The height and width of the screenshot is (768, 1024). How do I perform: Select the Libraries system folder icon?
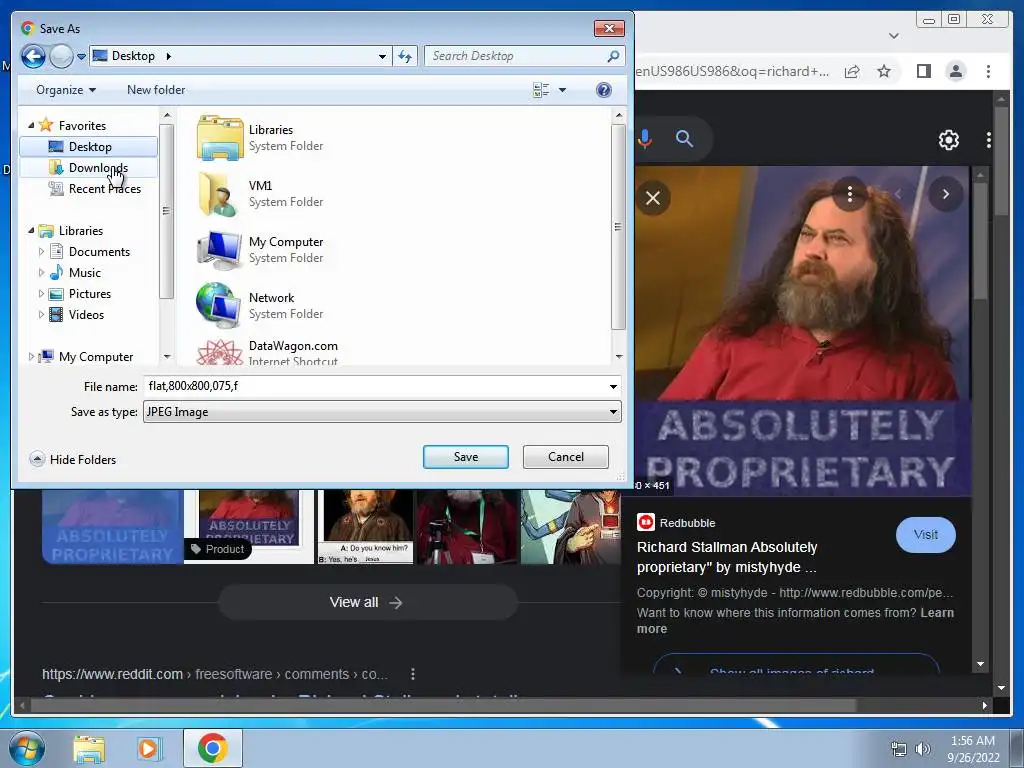220,138
